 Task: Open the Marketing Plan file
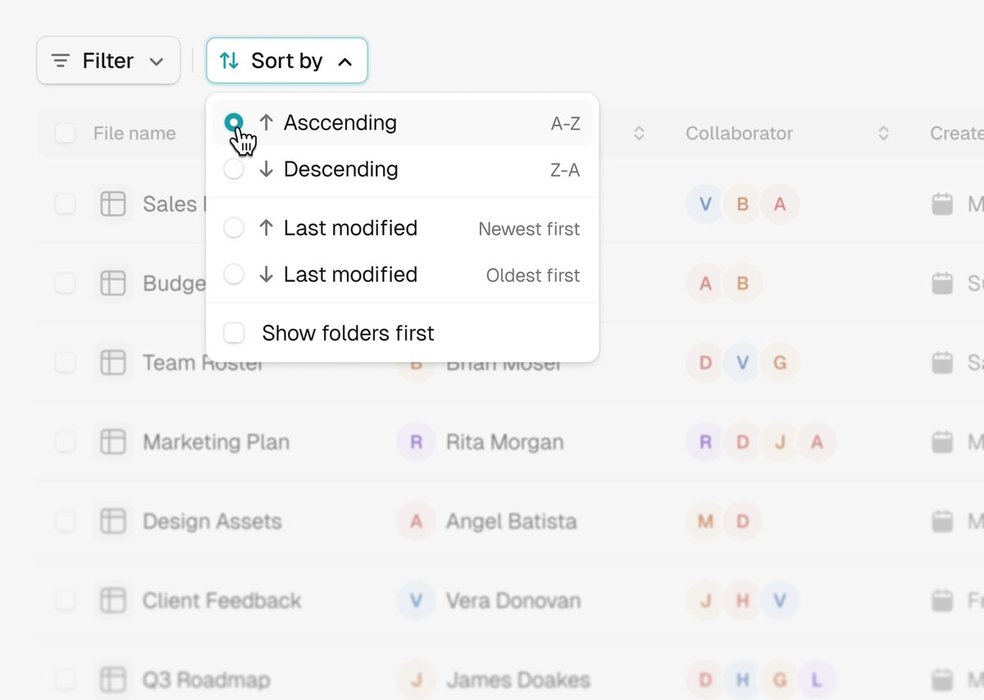pos(216,442)
